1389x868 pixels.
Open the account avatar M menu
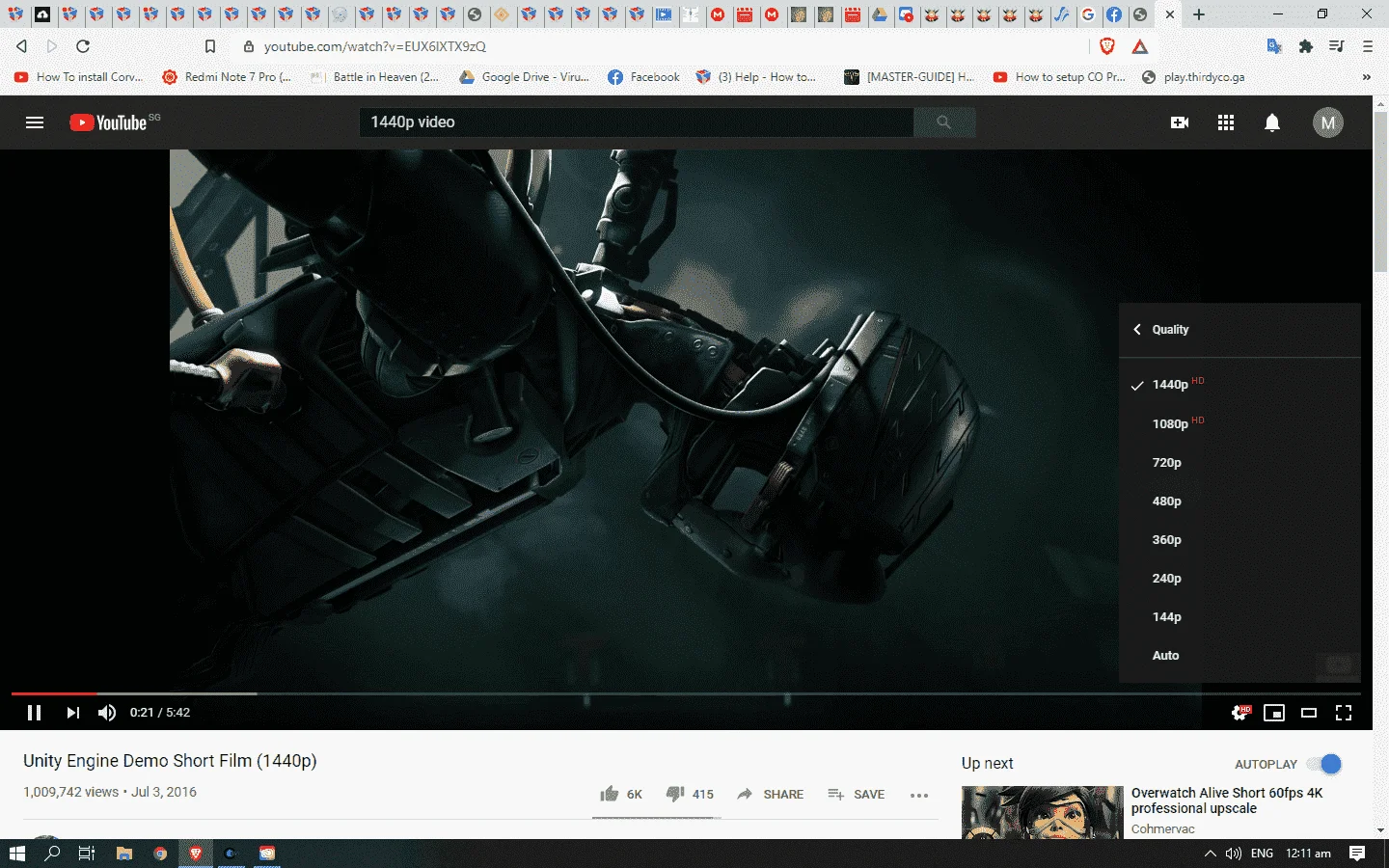(x=1328, y=122)
